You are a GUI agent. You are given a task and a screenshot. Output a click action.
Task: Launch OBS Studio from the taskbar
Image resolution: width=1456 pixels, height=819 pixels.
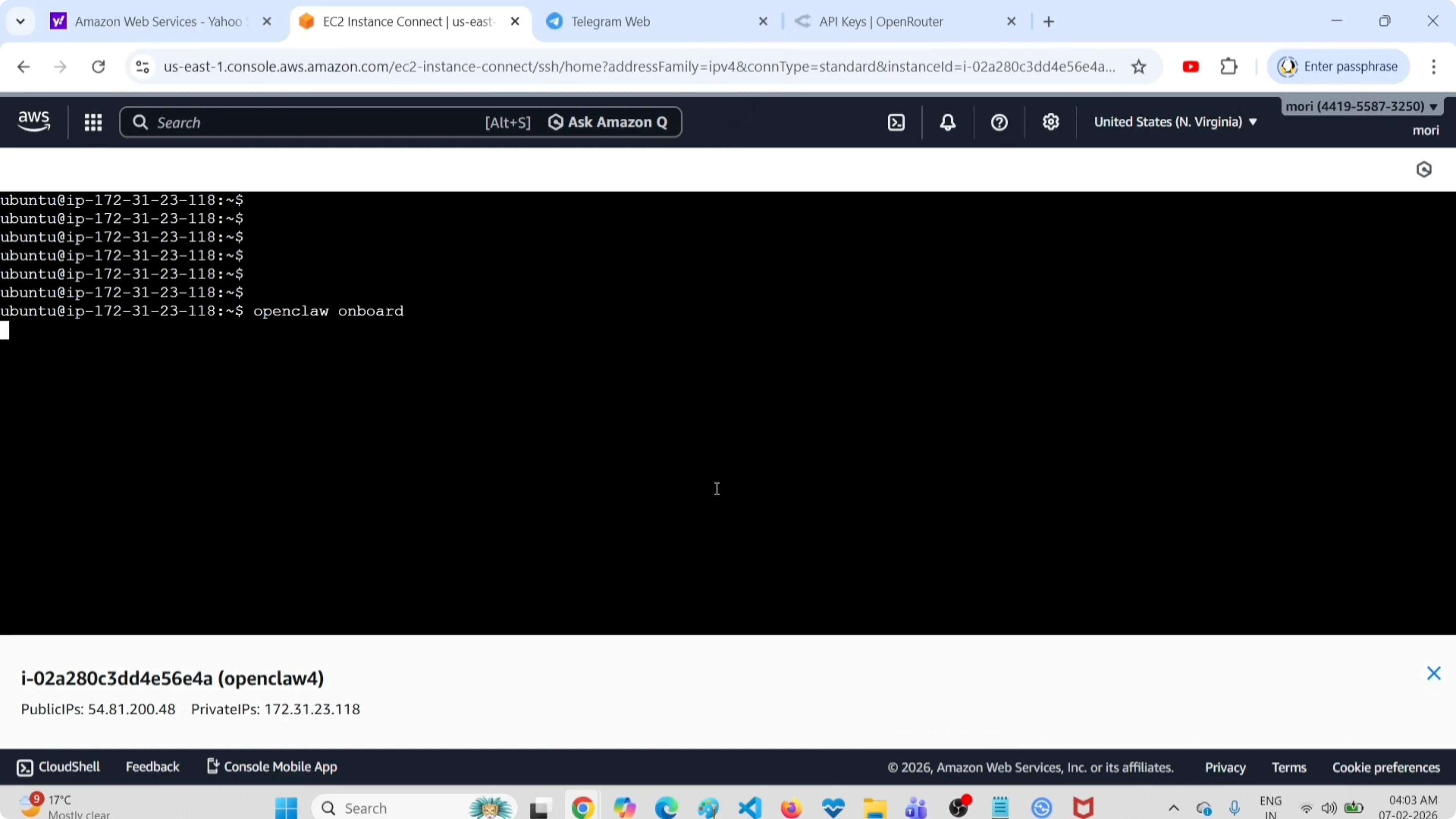point(960,807)
